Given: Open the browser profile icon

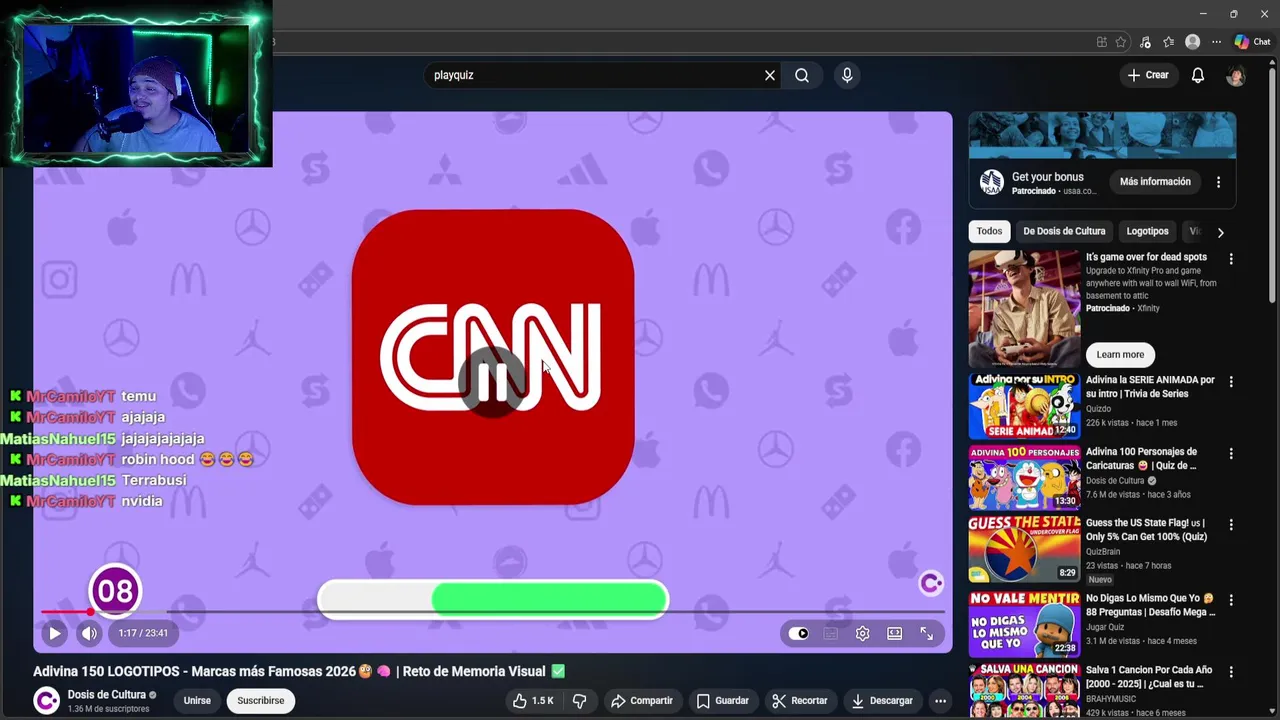Looking at the screenshot, I should pos(1192,42).
